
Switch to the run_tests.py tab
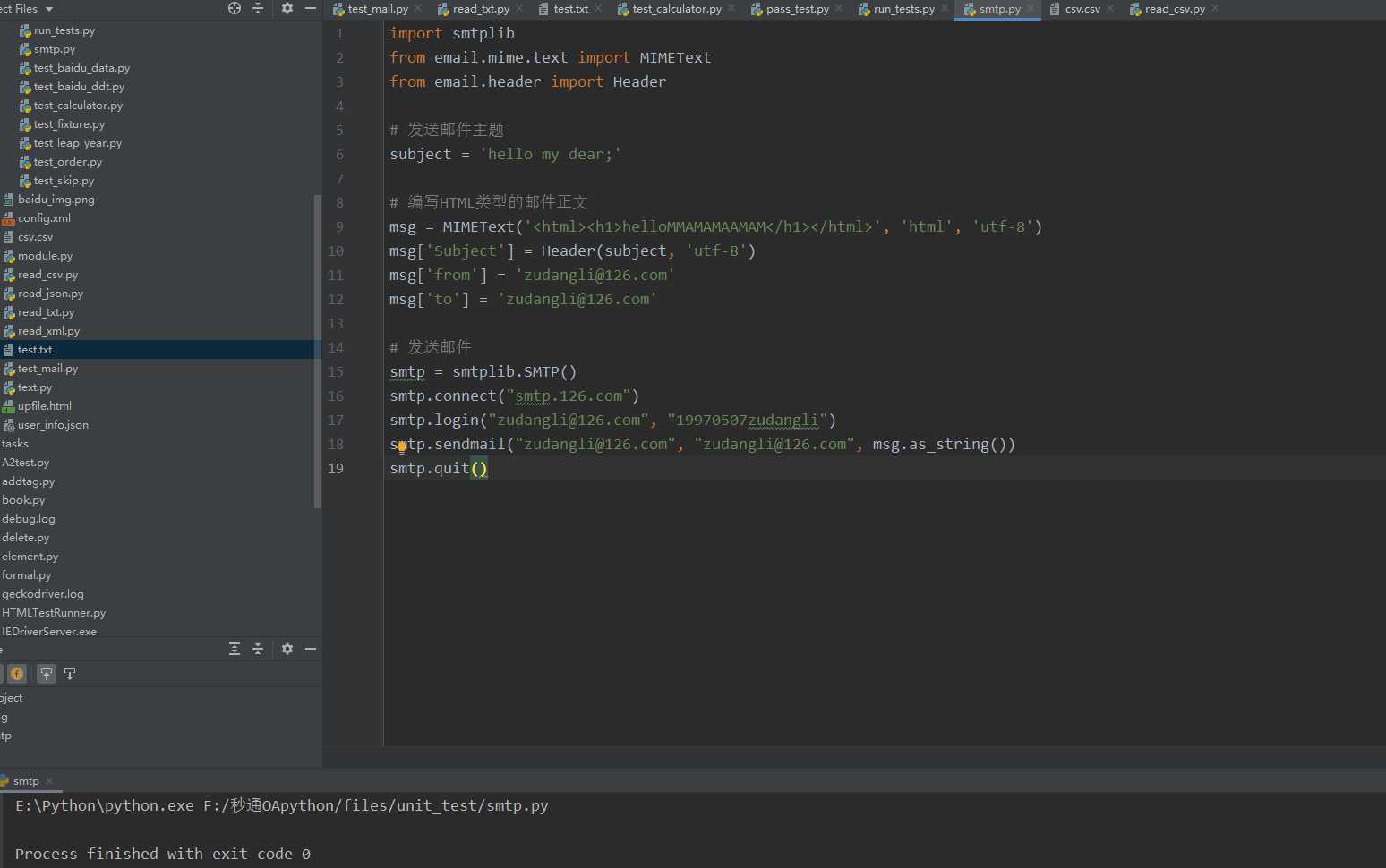click(903, 9)
